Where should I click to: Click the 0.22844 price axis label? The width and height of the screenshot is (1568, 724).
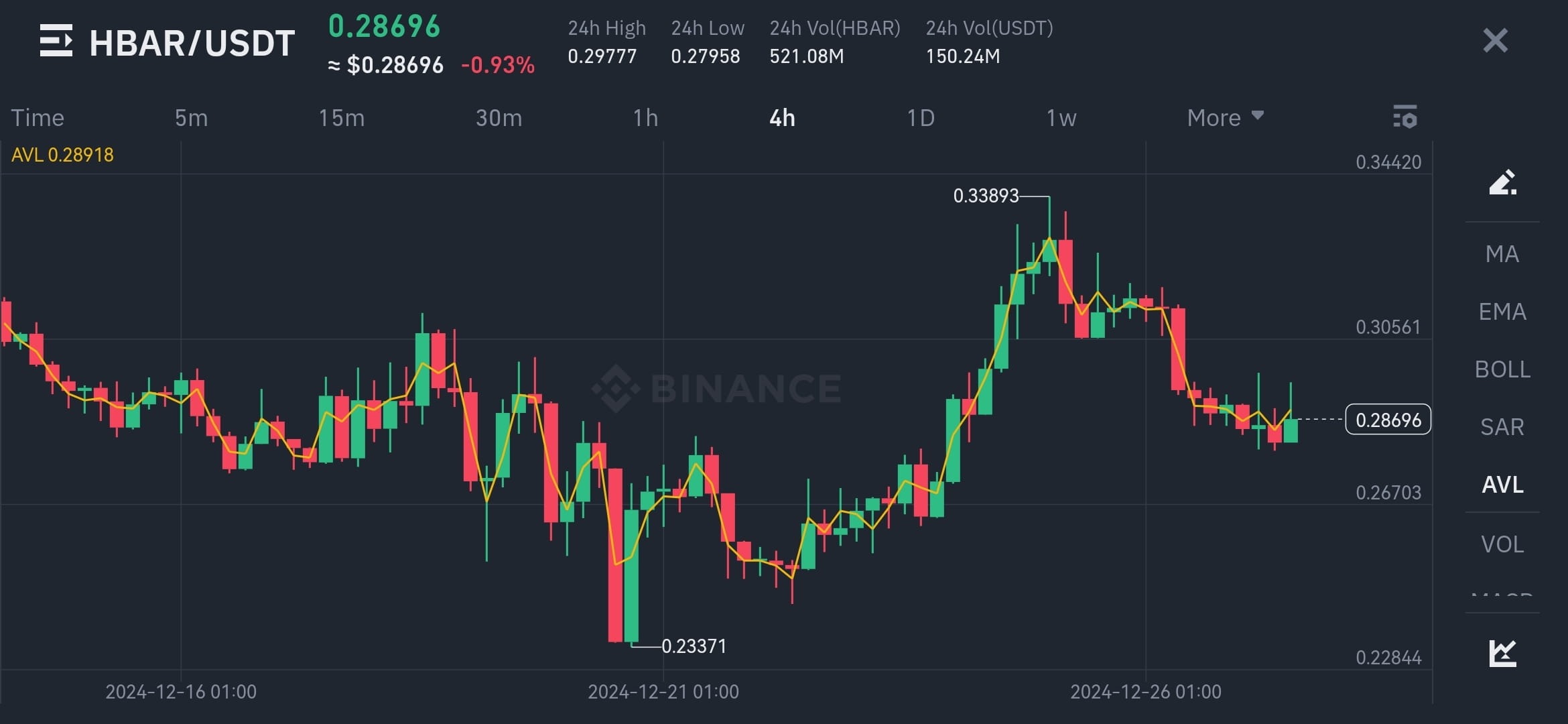click(1388, 658)
